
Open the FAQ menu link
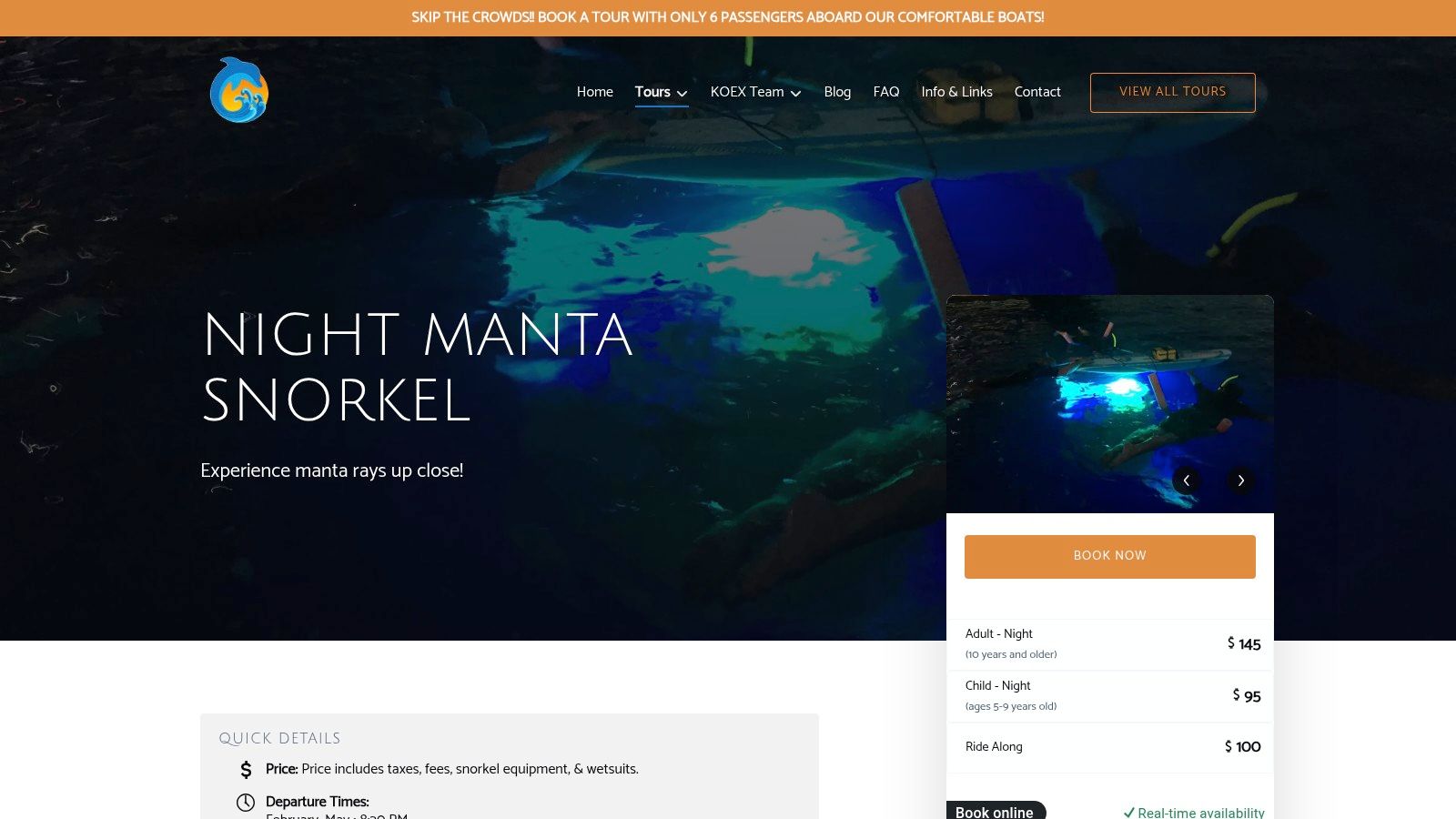[x=886, y=92]
